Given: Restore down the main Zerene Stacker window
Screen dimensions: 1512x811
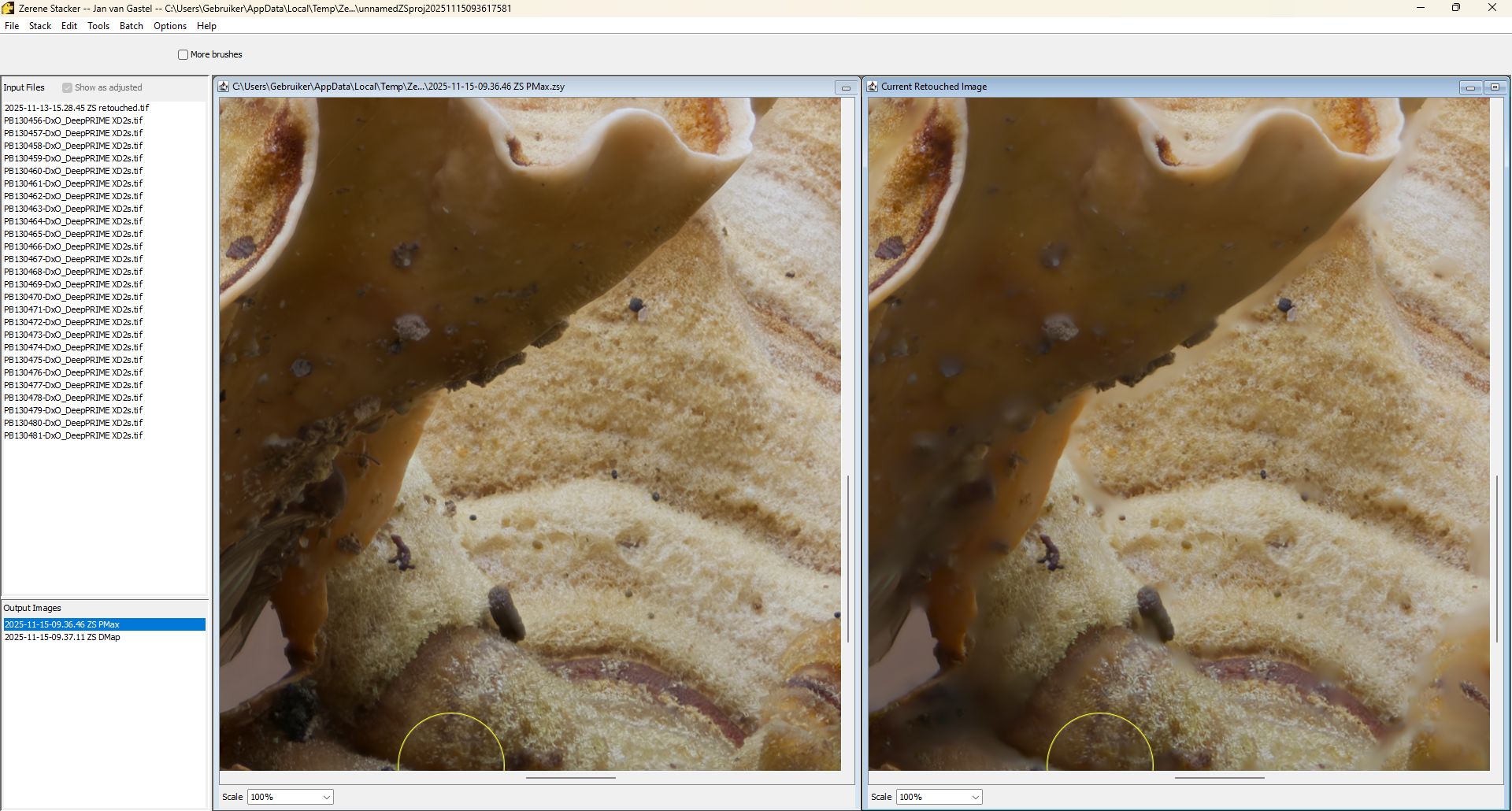Looking at the screenshot, I should [x=1456, y=8].
